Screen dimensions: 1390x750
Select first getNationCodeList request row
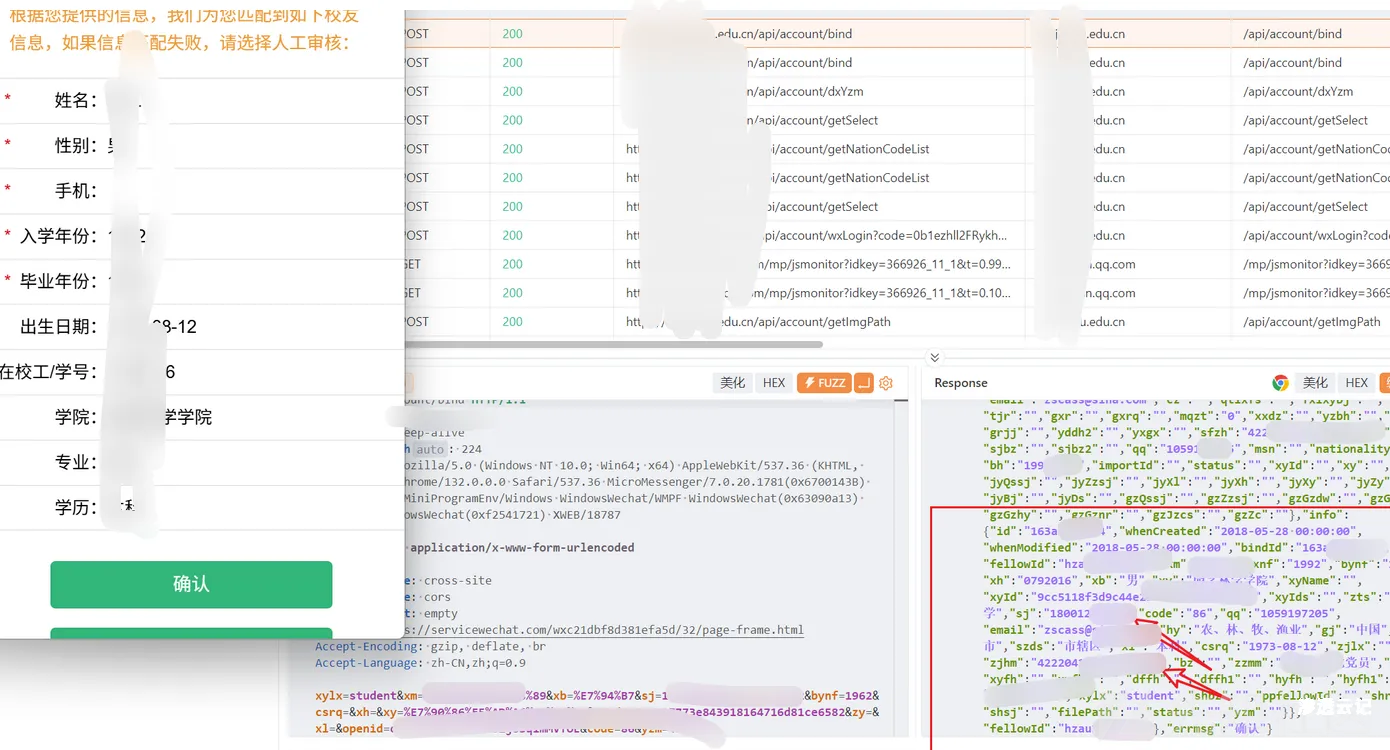[x=800, y=149]
